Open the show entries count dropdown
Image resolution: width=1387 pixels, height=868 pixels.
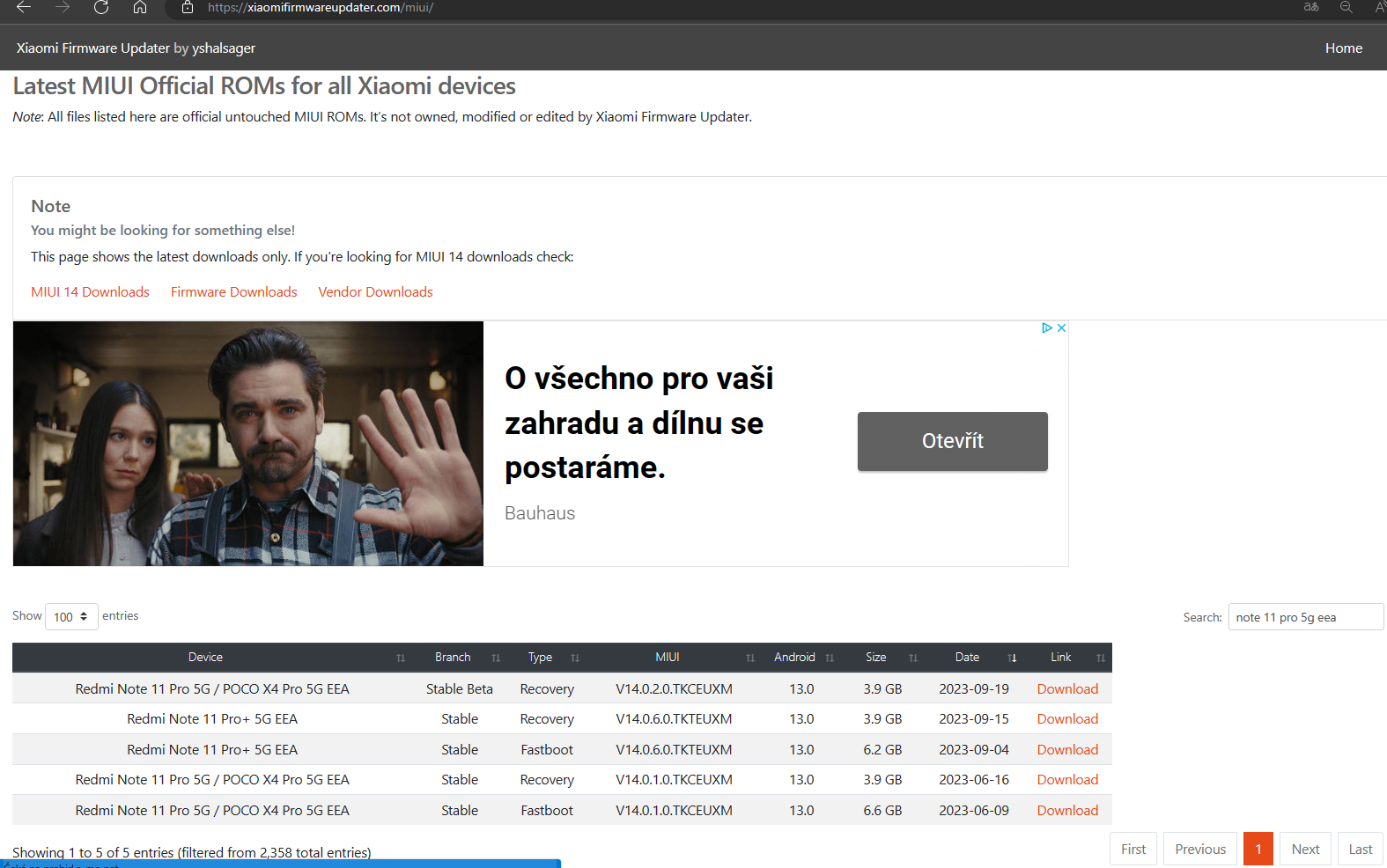(70, 617)
